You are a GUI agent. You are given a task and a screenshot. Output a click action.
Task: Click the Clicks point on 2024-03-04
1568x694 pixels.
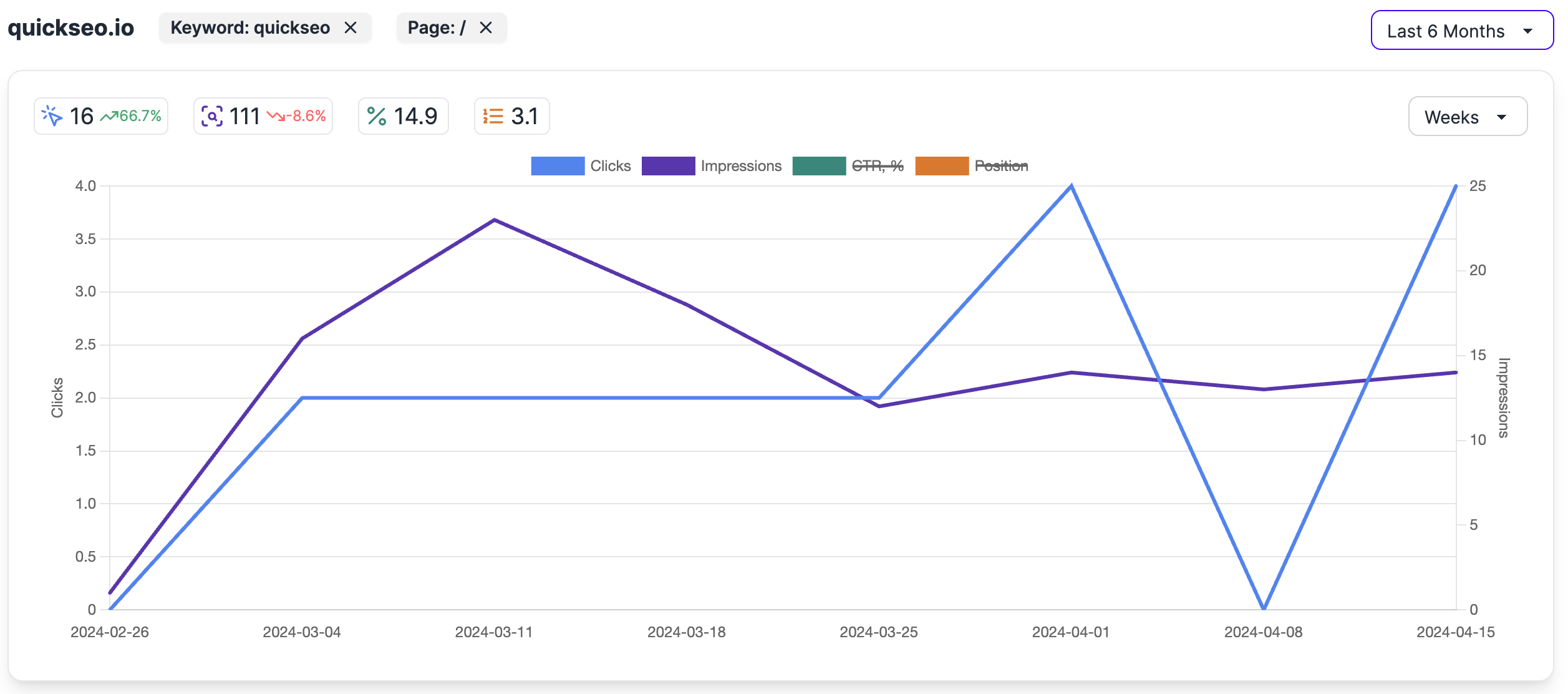302,398
